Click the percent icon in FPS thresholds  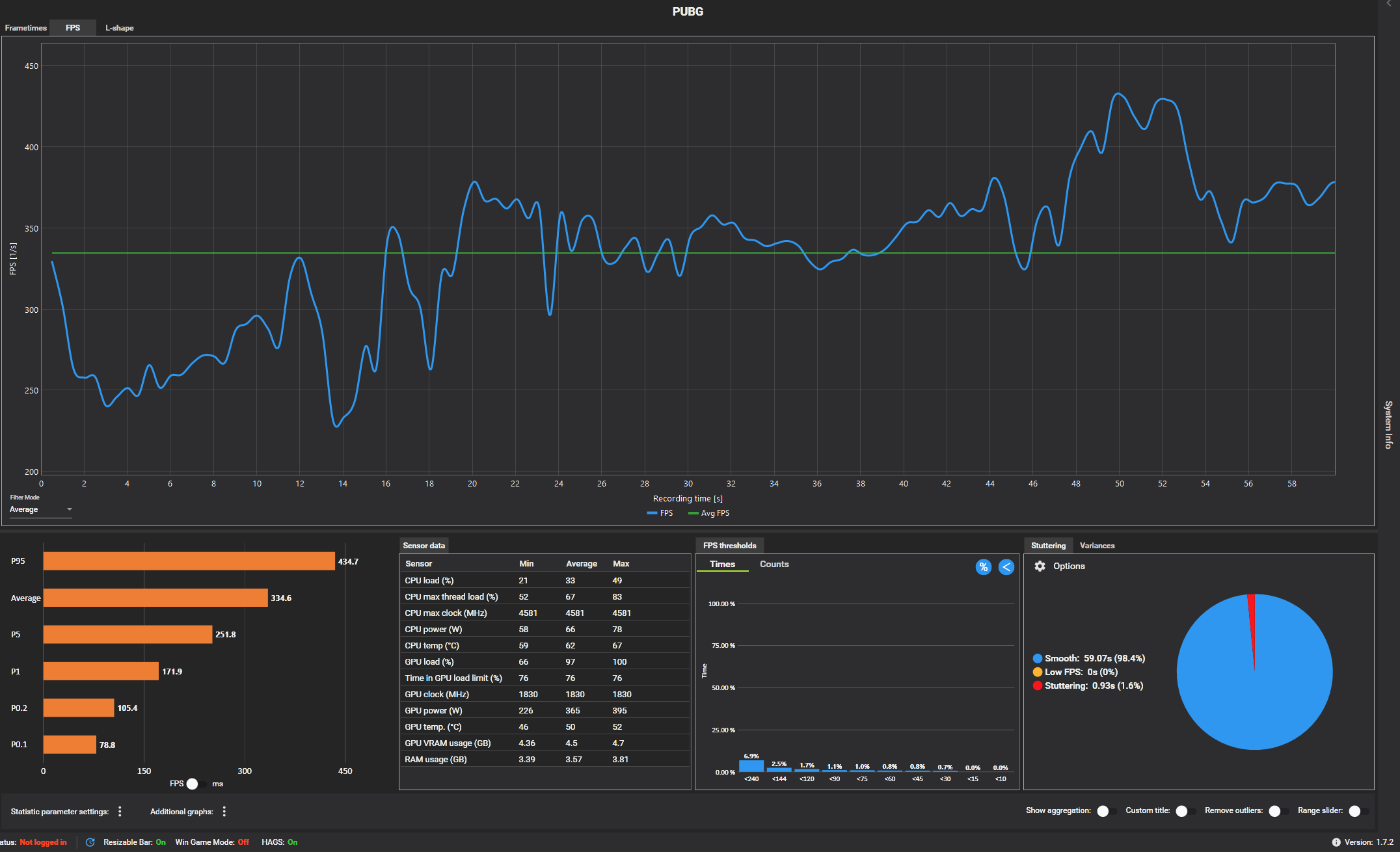coord(983,567)
